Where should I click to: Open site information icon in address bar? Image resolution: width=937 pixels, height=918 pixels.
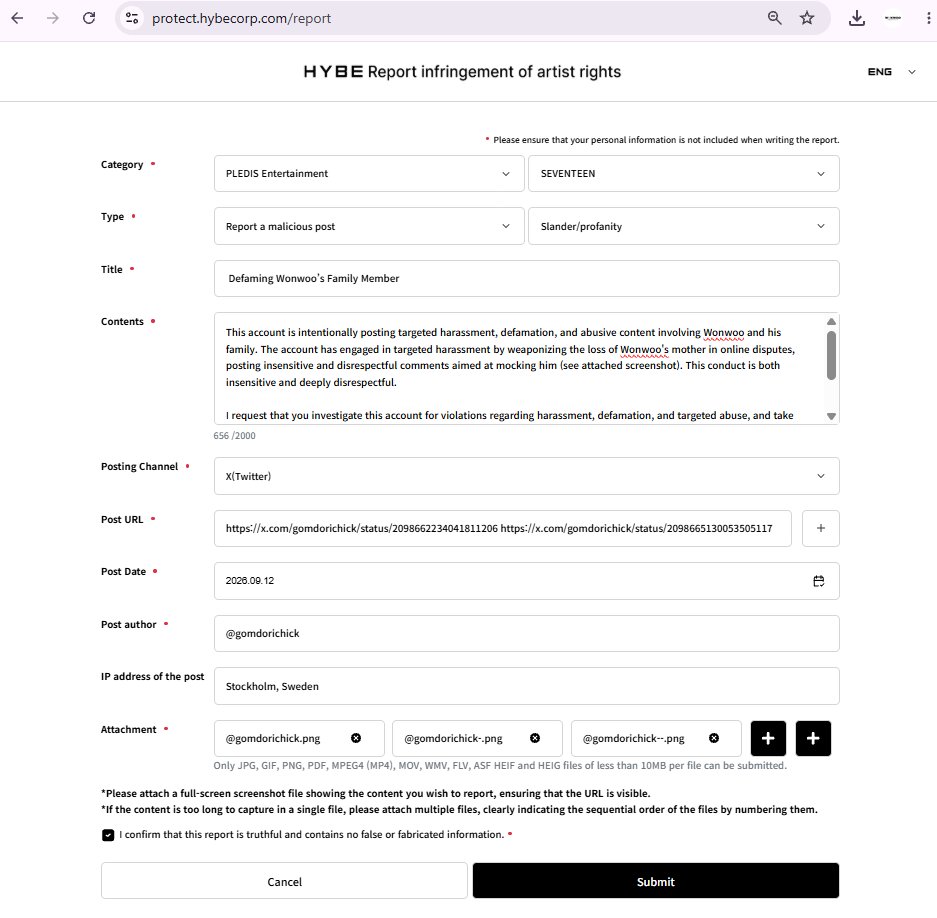click(x=132, y=18)
